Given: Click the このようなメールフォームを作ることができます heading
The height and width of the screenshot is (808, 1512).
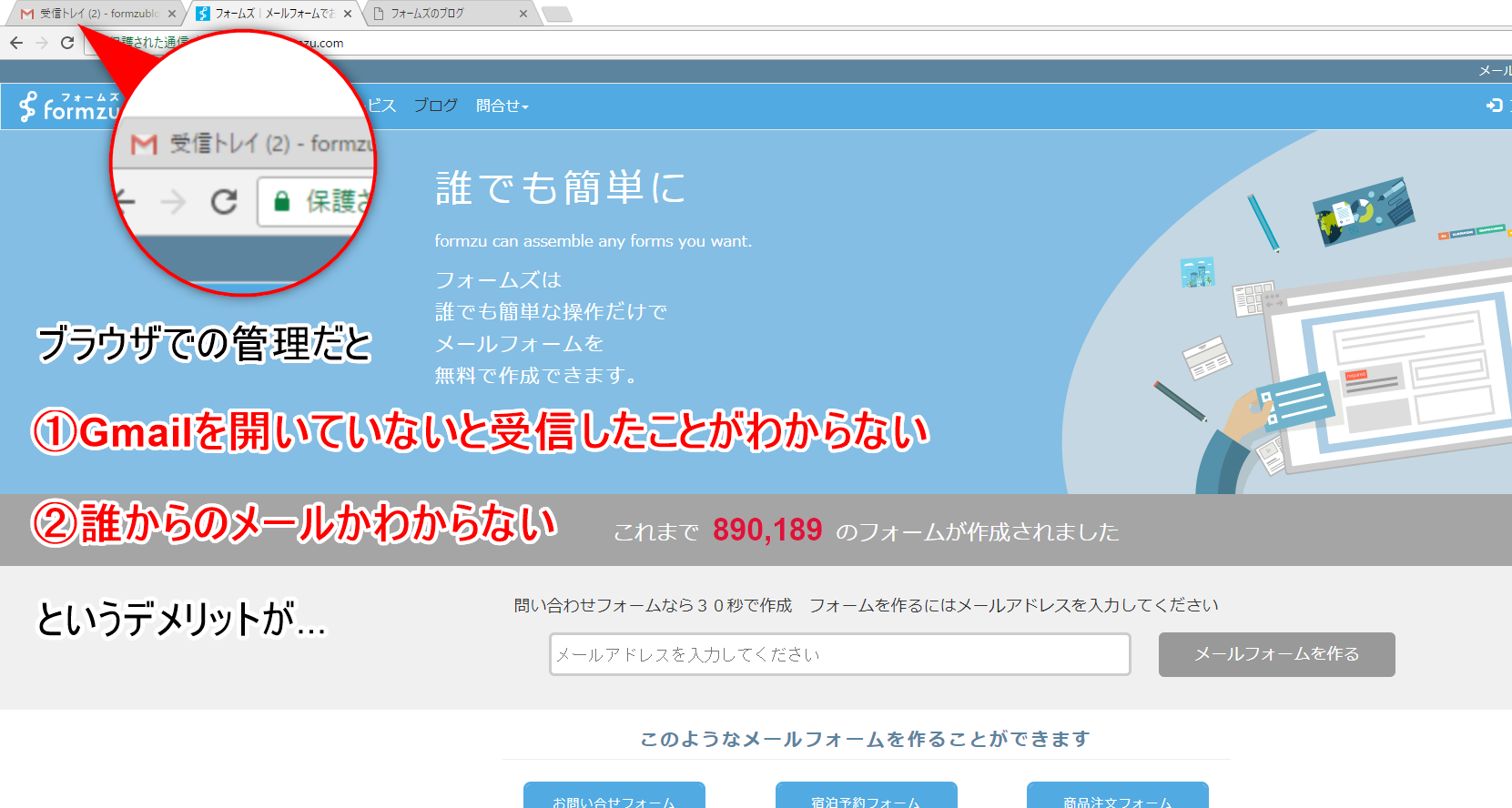Looking at the screenshot, I should pos(866,739).
